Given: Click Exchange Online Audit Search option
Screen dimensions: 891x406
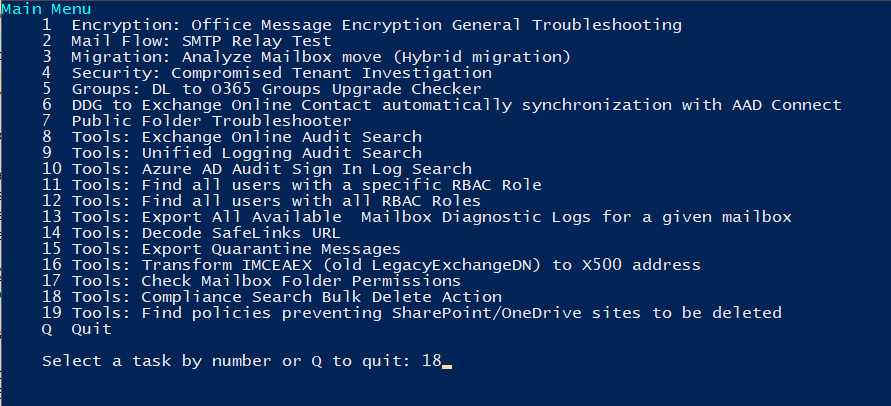Looking at the screenshot, I should click(232, 137).
